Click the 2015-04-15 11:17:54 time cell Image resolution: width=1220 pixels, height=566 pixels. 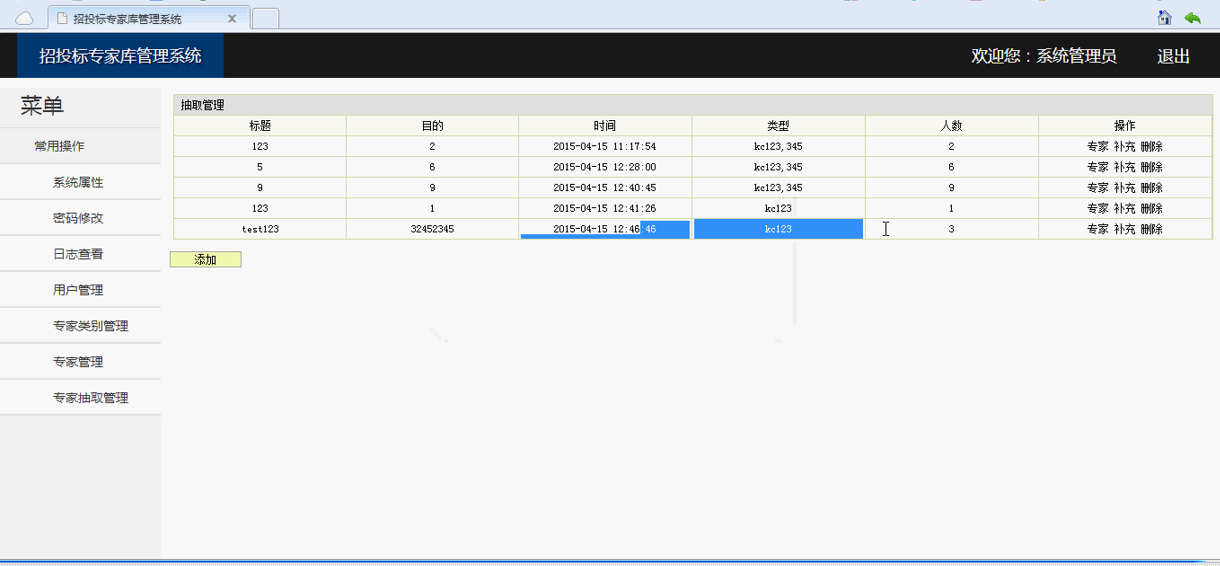pos(604,146)
